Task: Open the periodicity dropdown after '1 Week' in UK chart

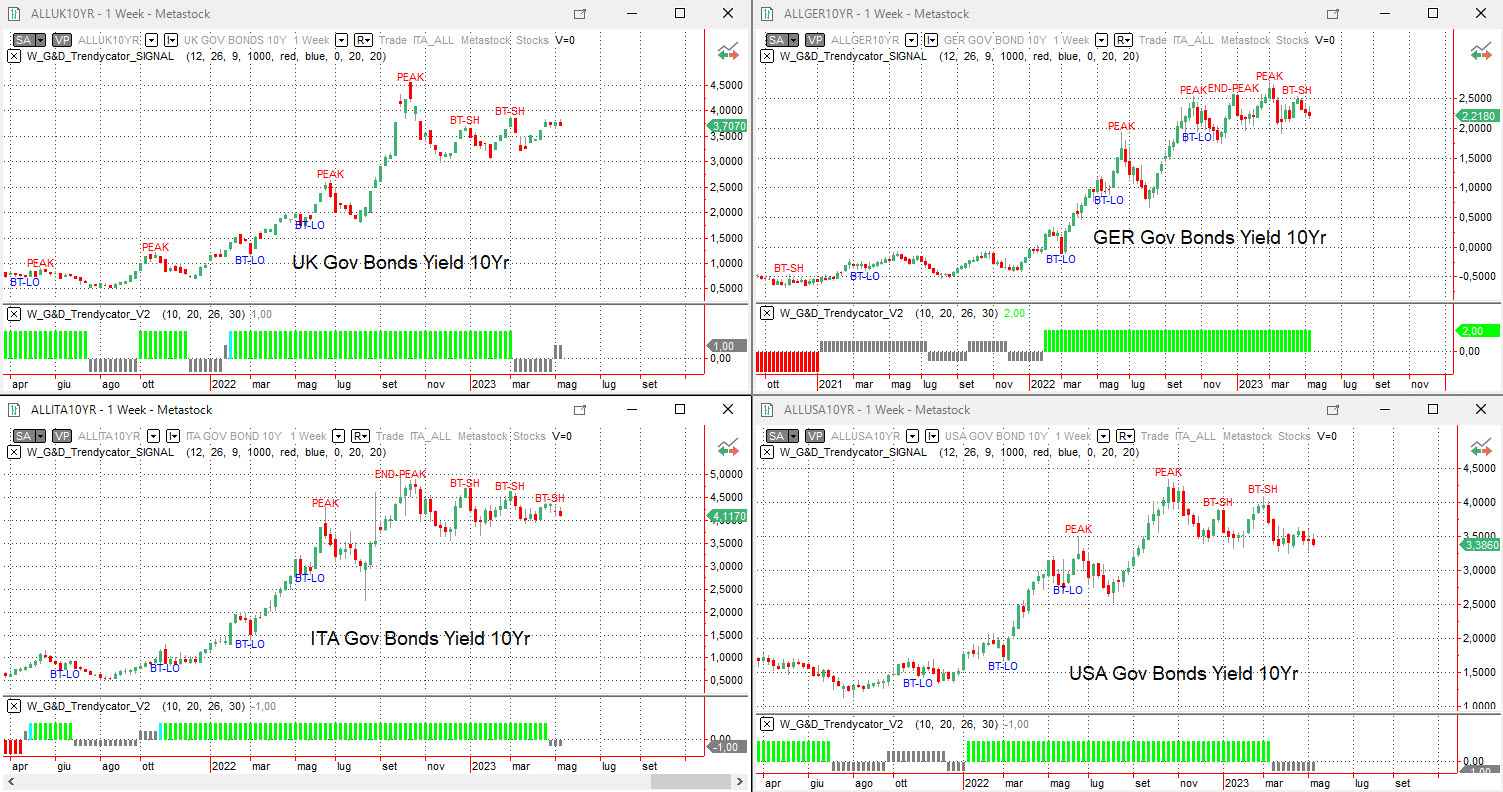Action: point(342,40)
